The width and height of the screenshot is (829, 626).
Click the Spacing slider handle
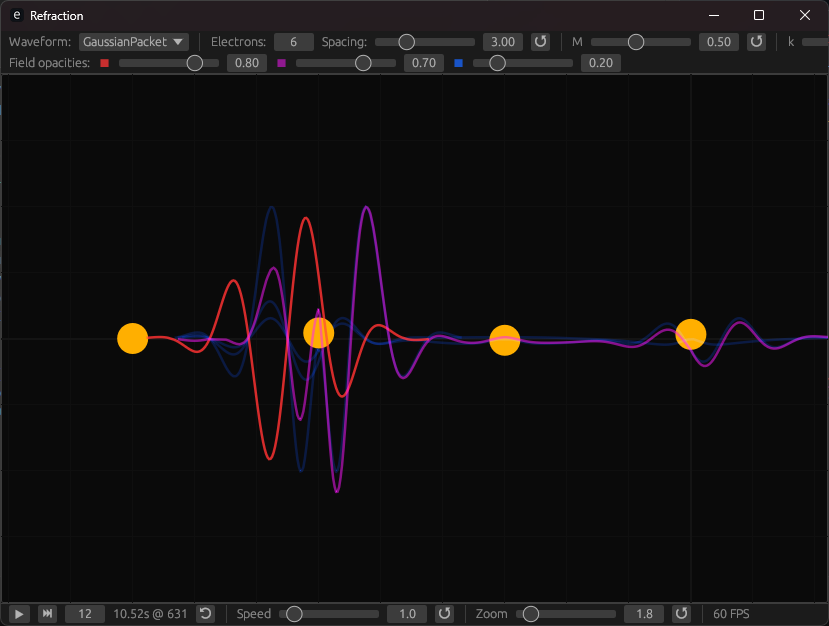pyautogui.click(x=406, y=42)
